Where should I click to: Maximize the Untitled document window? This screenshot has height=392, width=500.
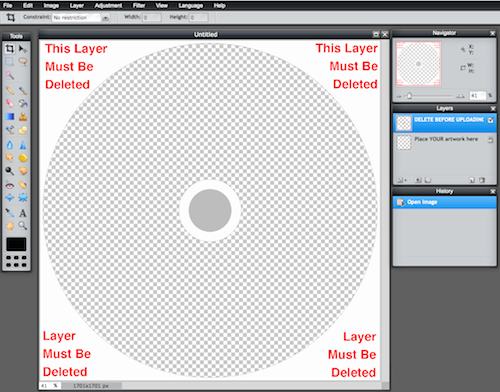point(376,34)
